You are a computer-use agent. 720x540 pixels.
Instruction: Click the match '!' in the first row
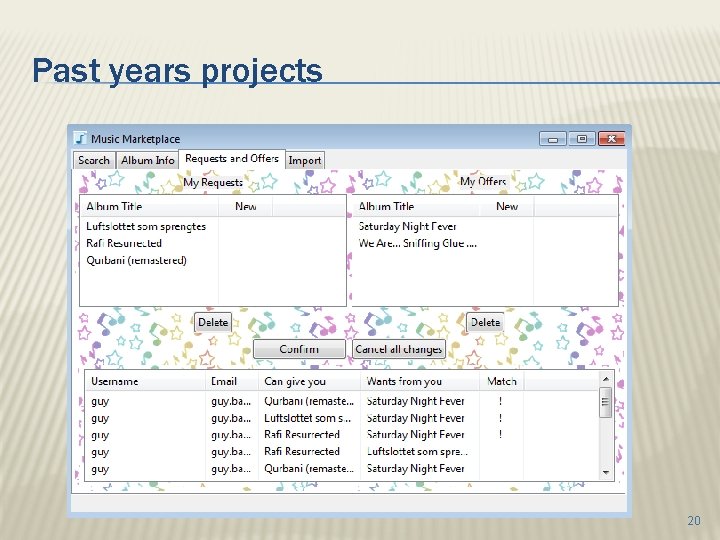point(501,401)
